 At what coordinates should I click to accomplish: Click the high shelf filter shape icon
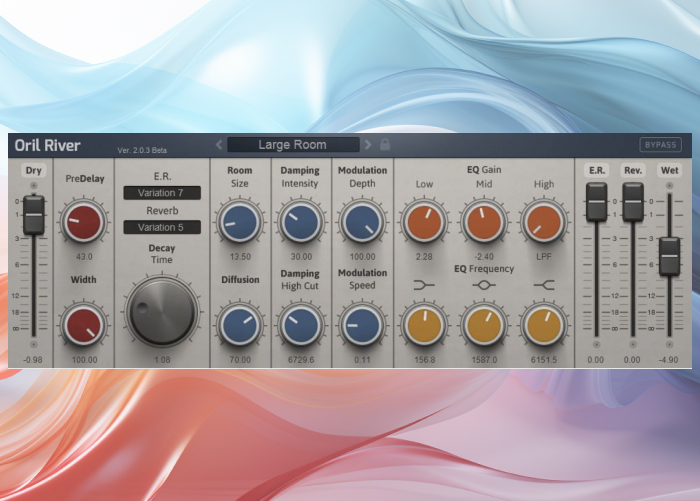544,285
